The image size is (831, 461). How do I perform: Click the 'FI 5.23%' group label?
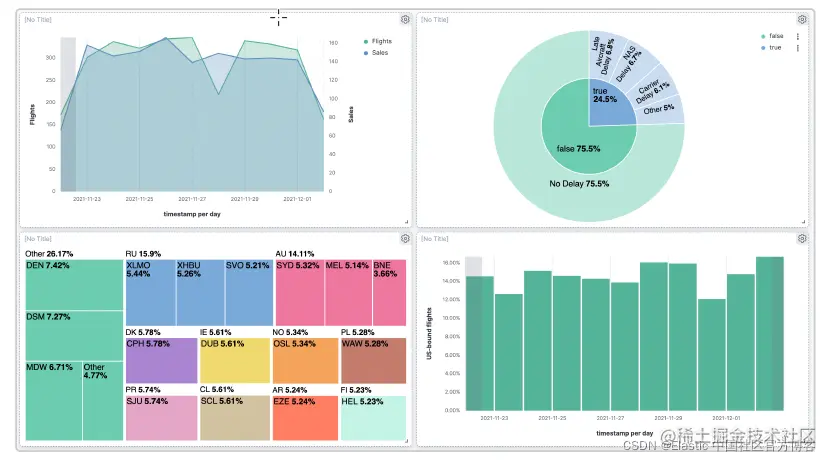[356, 389]
